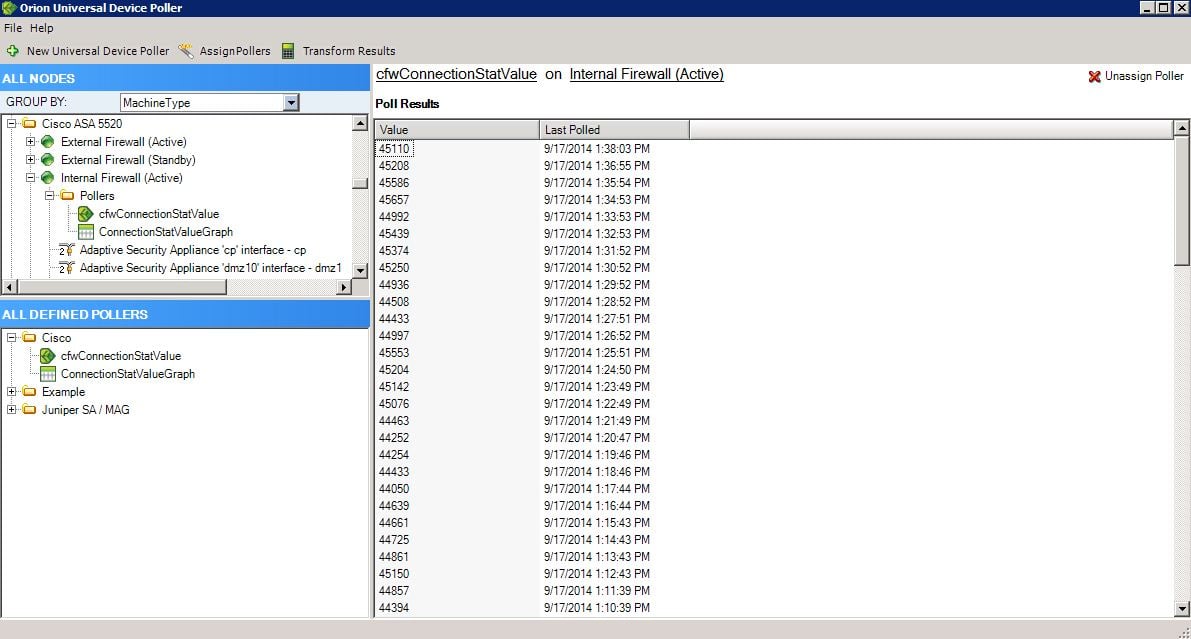Screen dimensions: 1191x639
Task: Select ConnectionStatValueGraph under Internal Firewall
Action: (166, 232)
